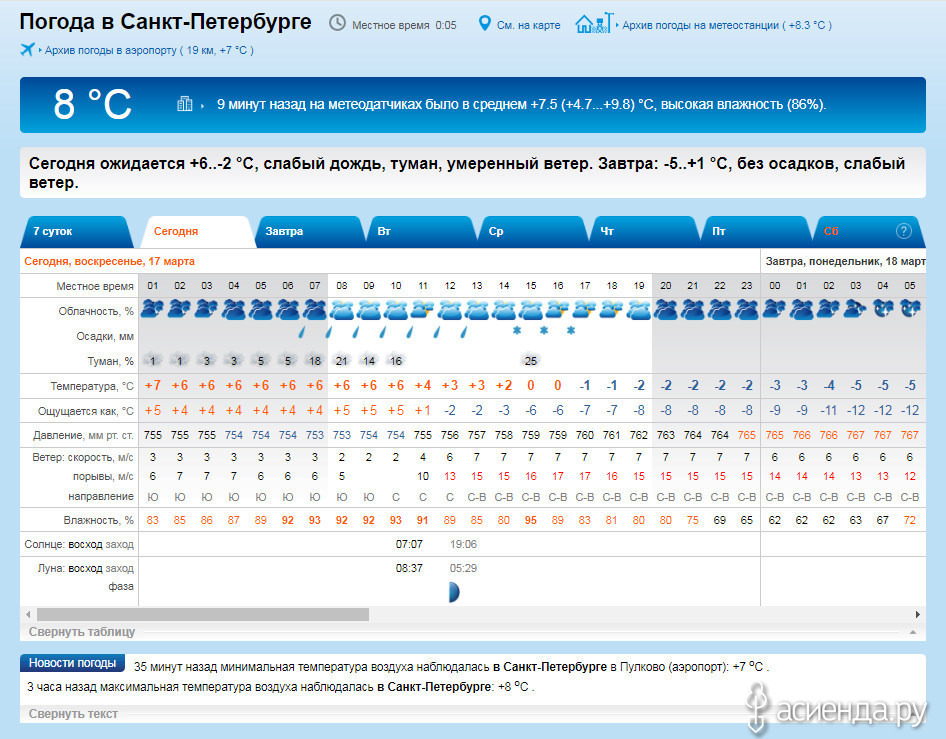The image size is (946, 739).
Task: Click the city buildings sensor icon
Action: pyautogui.click(x=185, y=104)
